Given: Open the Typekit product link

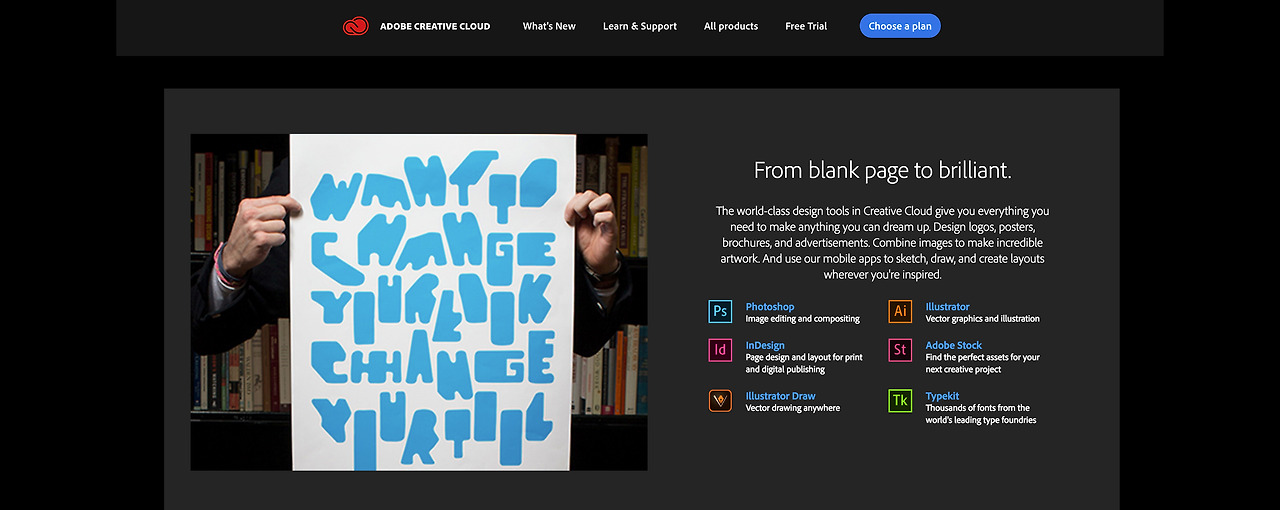Looking at the screenshot, I should [942, 396].
